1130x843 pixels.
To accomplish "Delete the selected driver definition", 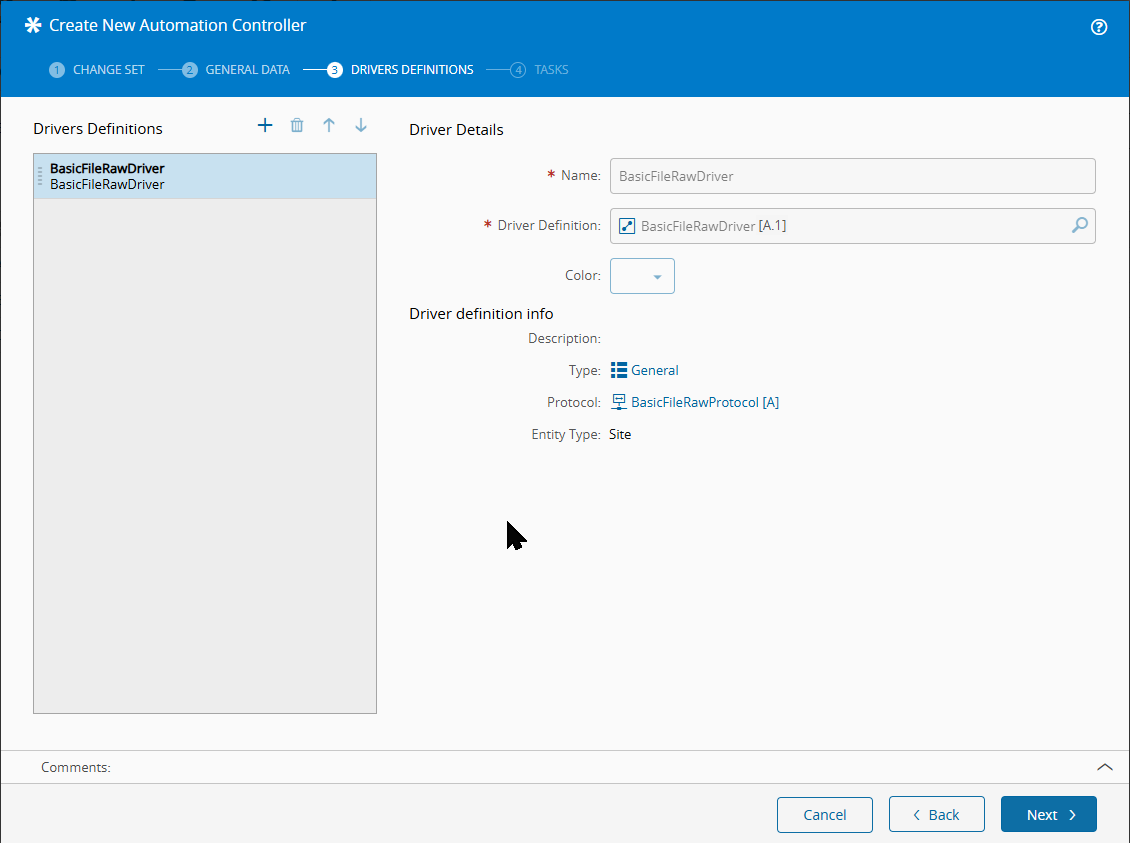I will pos(297,125).
